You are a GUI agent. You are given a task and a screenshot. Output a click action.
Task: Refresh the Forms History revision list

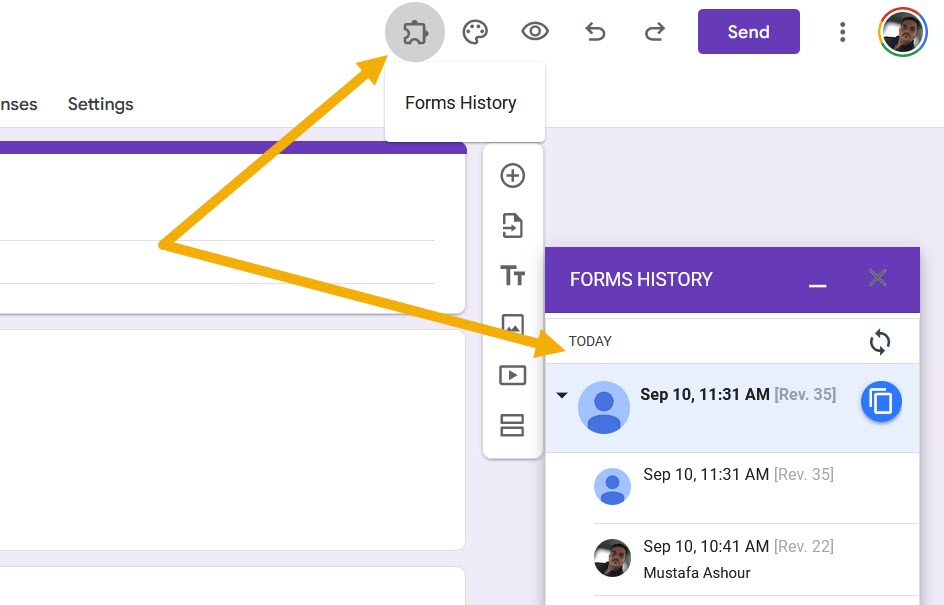[880, 341]
